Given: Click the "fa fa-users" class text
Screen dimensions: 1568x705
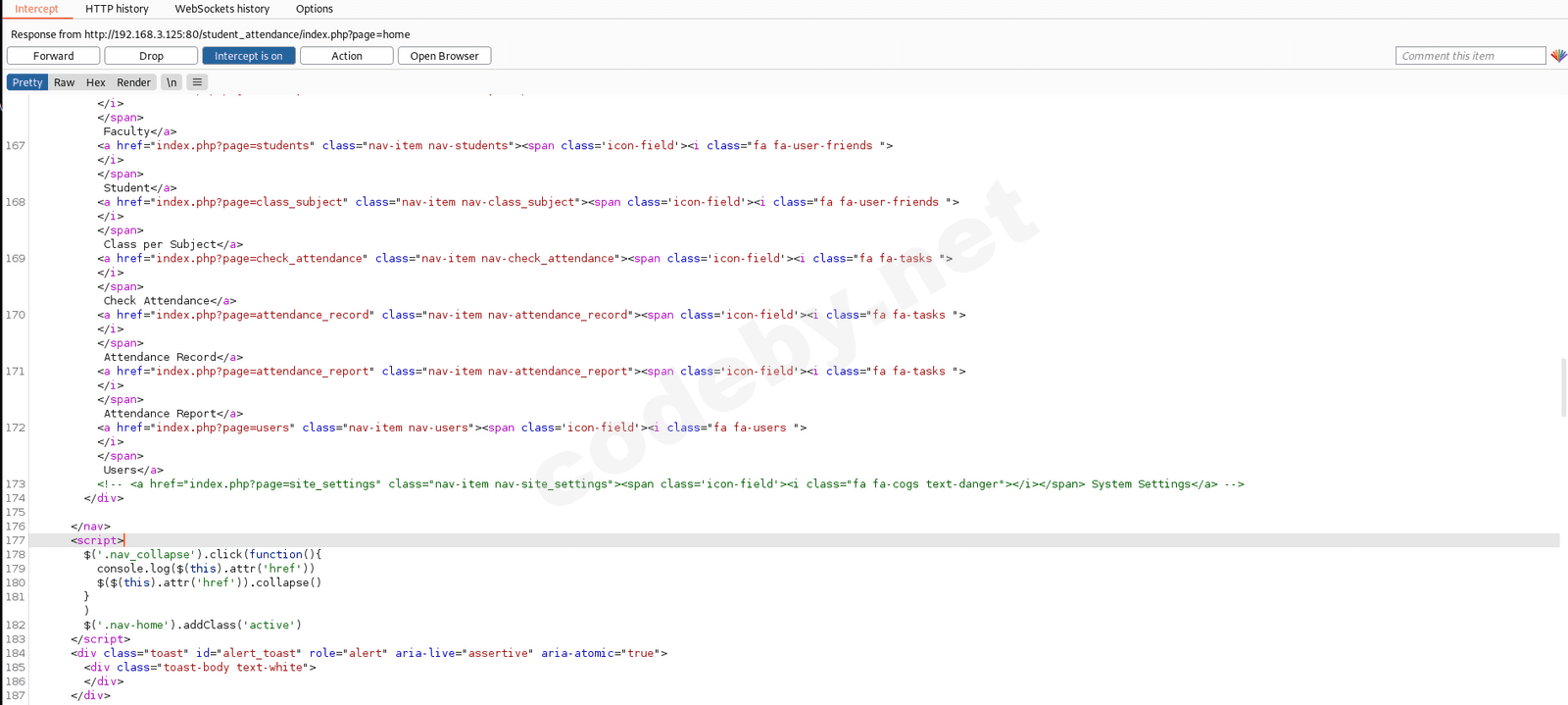Looking at the screenshot, I should tap(751, 428).
